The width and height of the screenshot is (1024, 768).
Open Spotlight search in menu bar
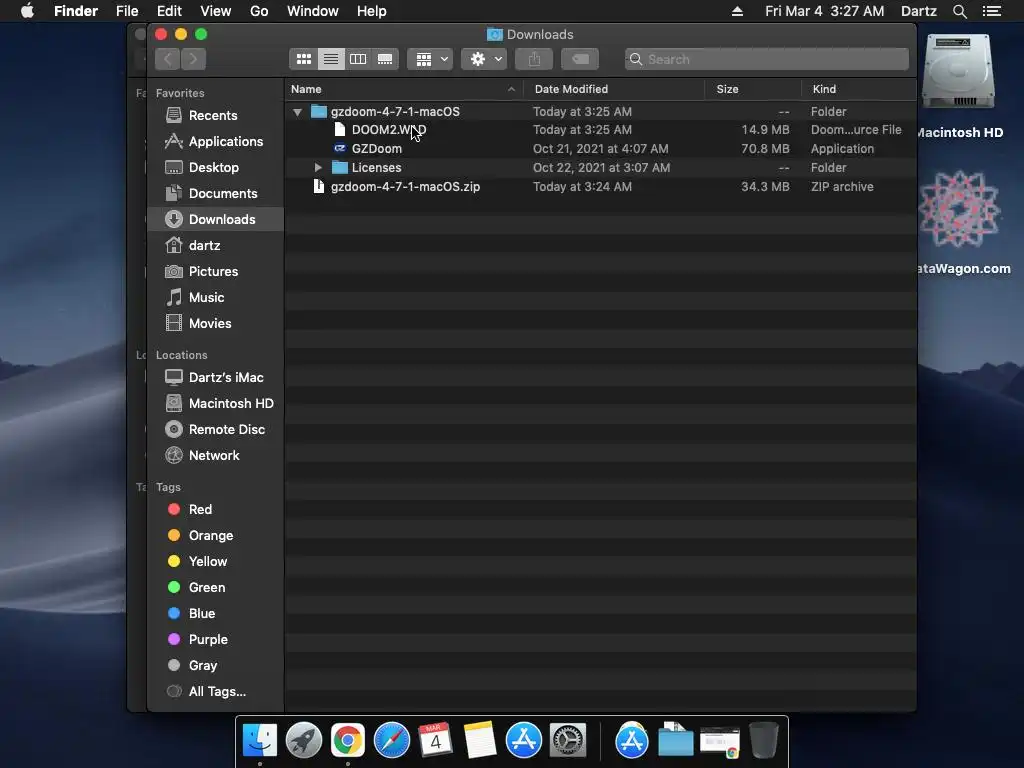(959, 11)
